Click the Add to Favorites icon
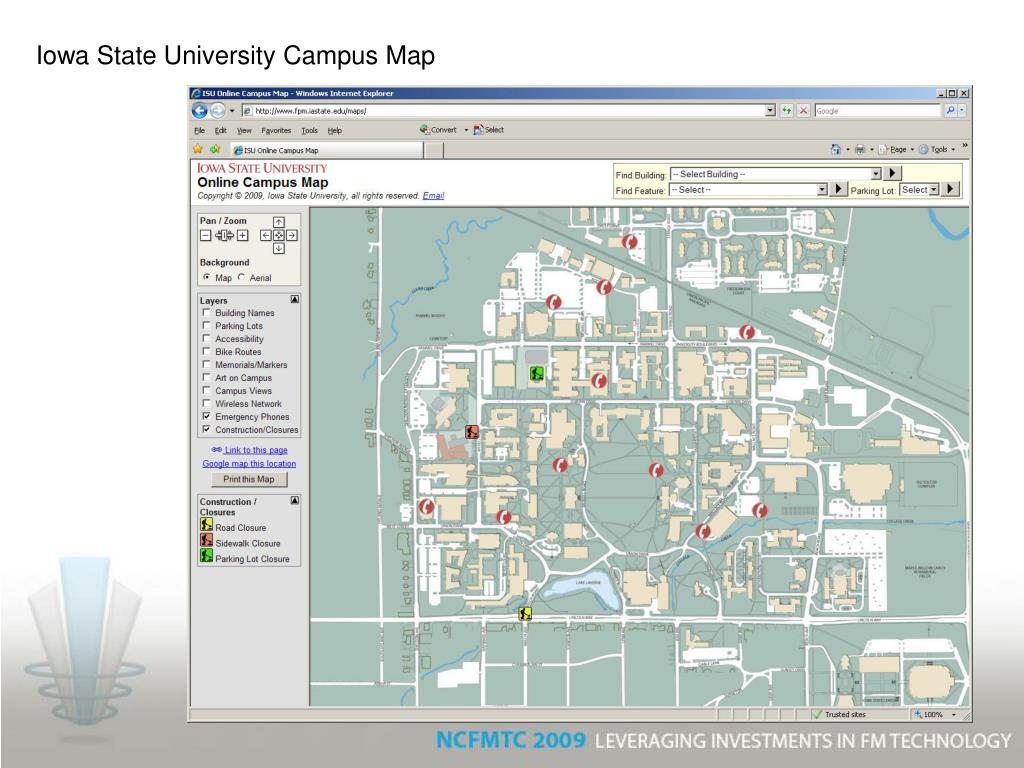 click(216, 150)
